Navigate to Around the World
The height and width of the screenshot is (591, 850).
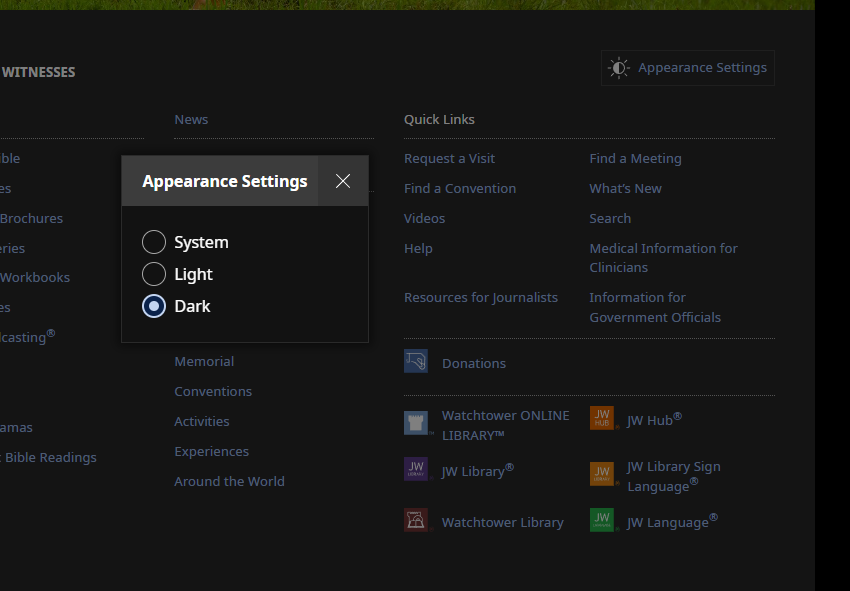pos(229,481)
